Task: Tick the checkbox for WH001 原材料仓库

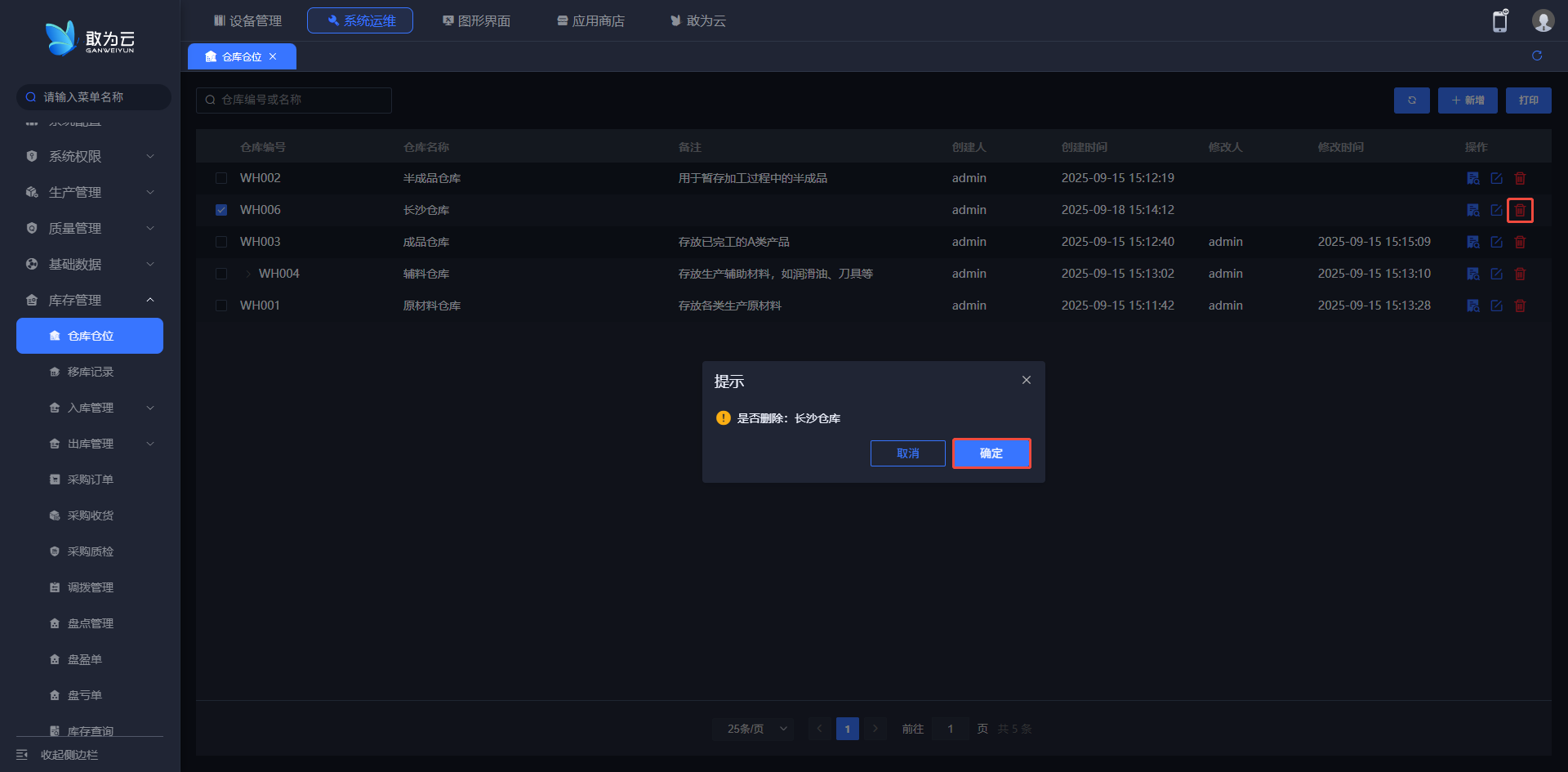Action: [x=221, y=306]
